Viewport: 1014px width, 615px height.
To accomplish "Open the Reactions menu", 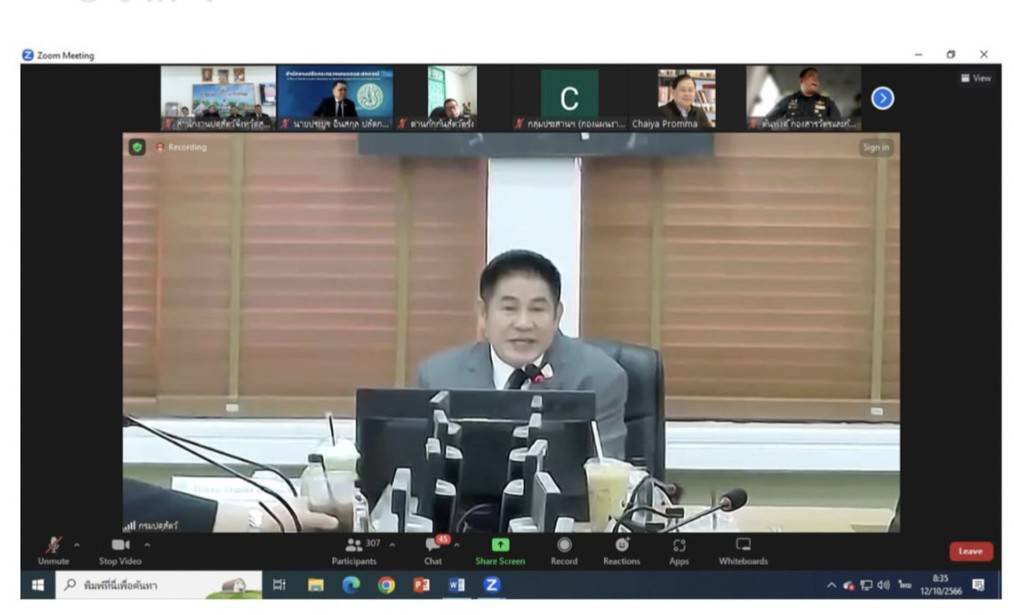I will (621, 550).
